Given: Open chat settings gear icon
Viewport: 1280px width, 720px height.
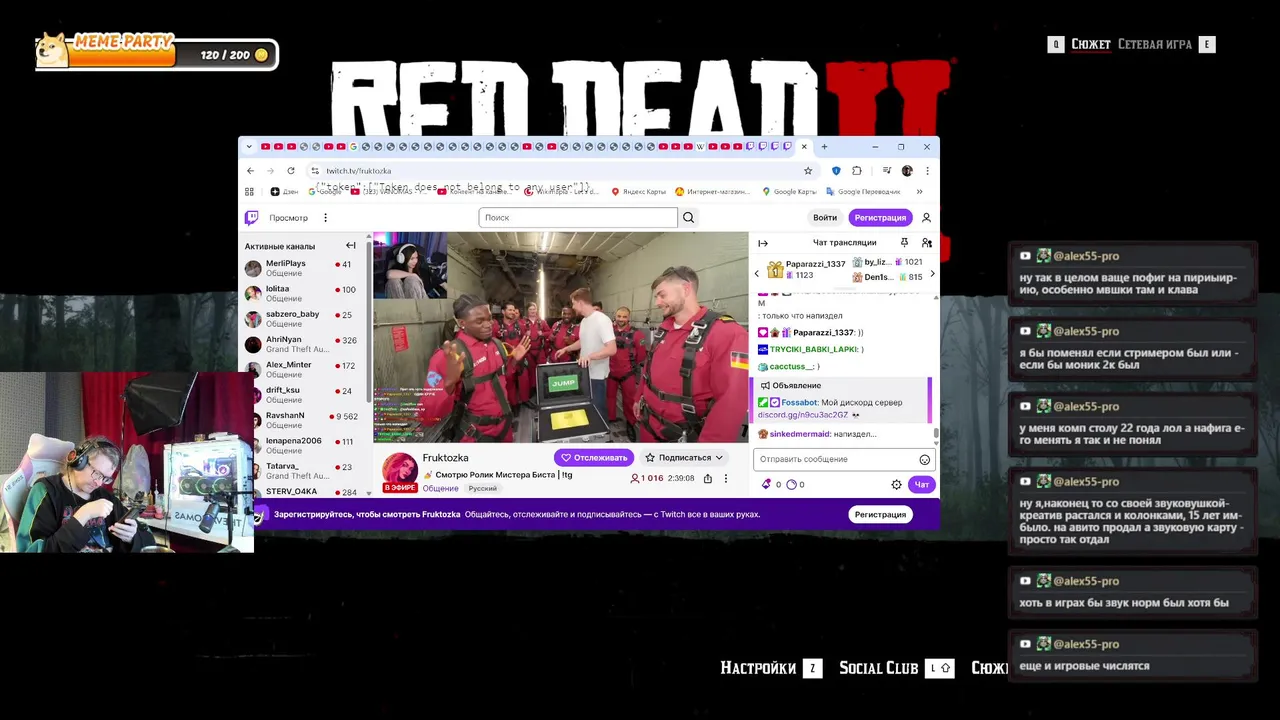Looking at the screenshot, I should click(896, 485).
